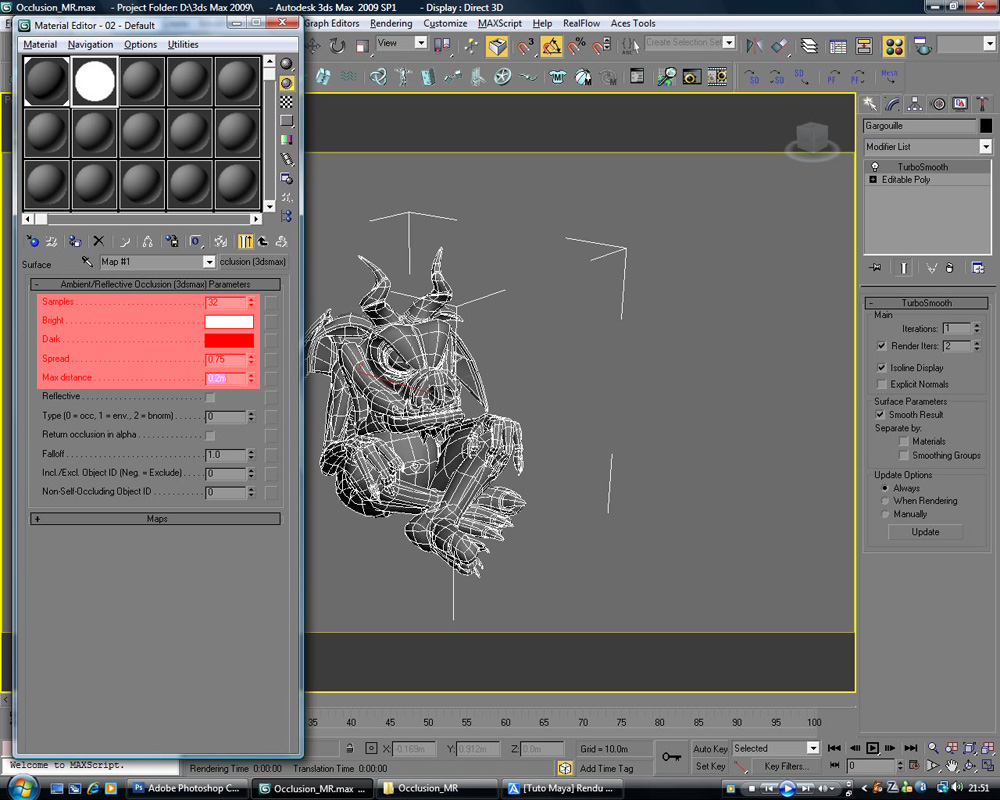Open the Map #1 surface dropdown
Viewport: 1000px width, 800px height.
click(x=210, y=262)
